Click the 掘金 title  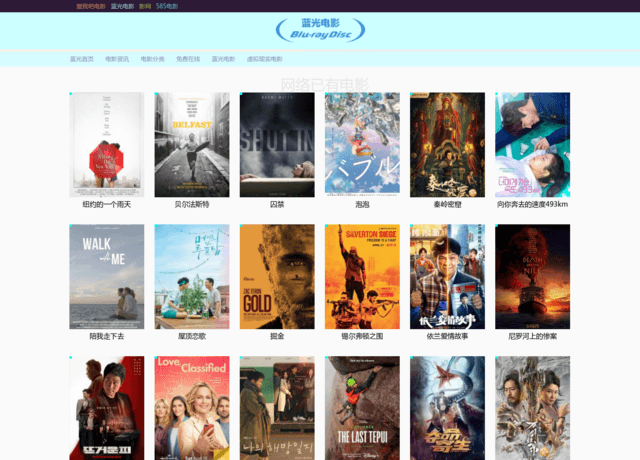point(277,336)
